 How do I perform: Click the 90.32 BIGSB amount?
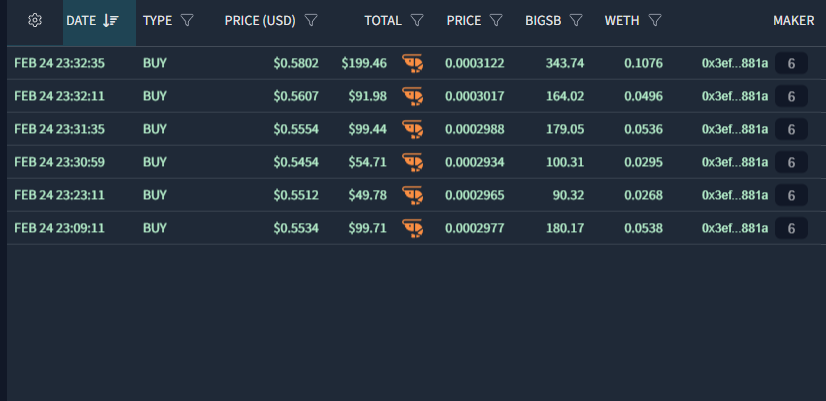(x=568, y=195)
